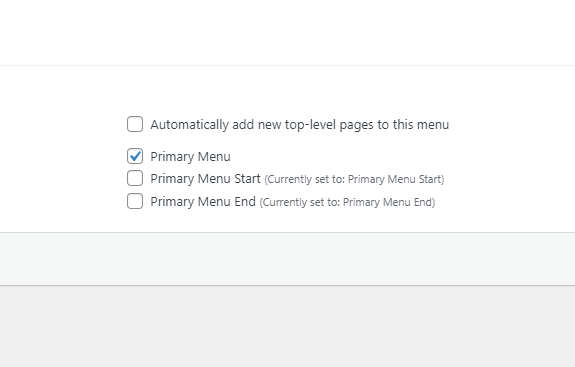
Task: Click the word 'Start' in Primary Menu Start
Action: tap(247, 179)
